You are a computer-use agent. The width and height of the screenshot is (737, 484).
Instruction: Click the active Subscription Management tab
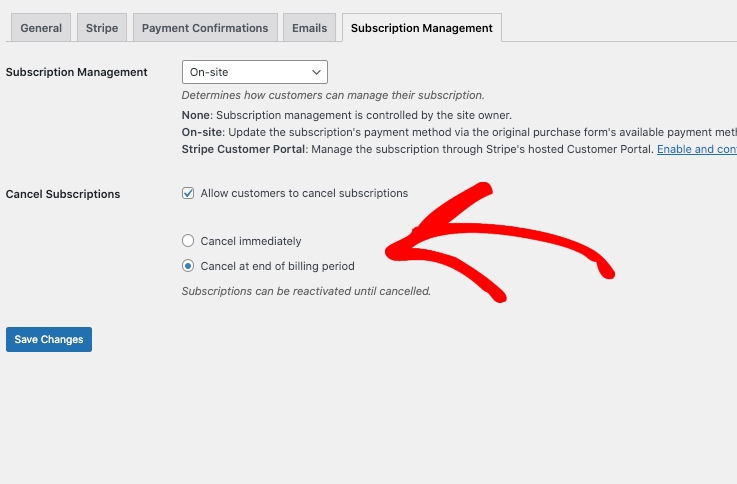click(x=421, y=28)
